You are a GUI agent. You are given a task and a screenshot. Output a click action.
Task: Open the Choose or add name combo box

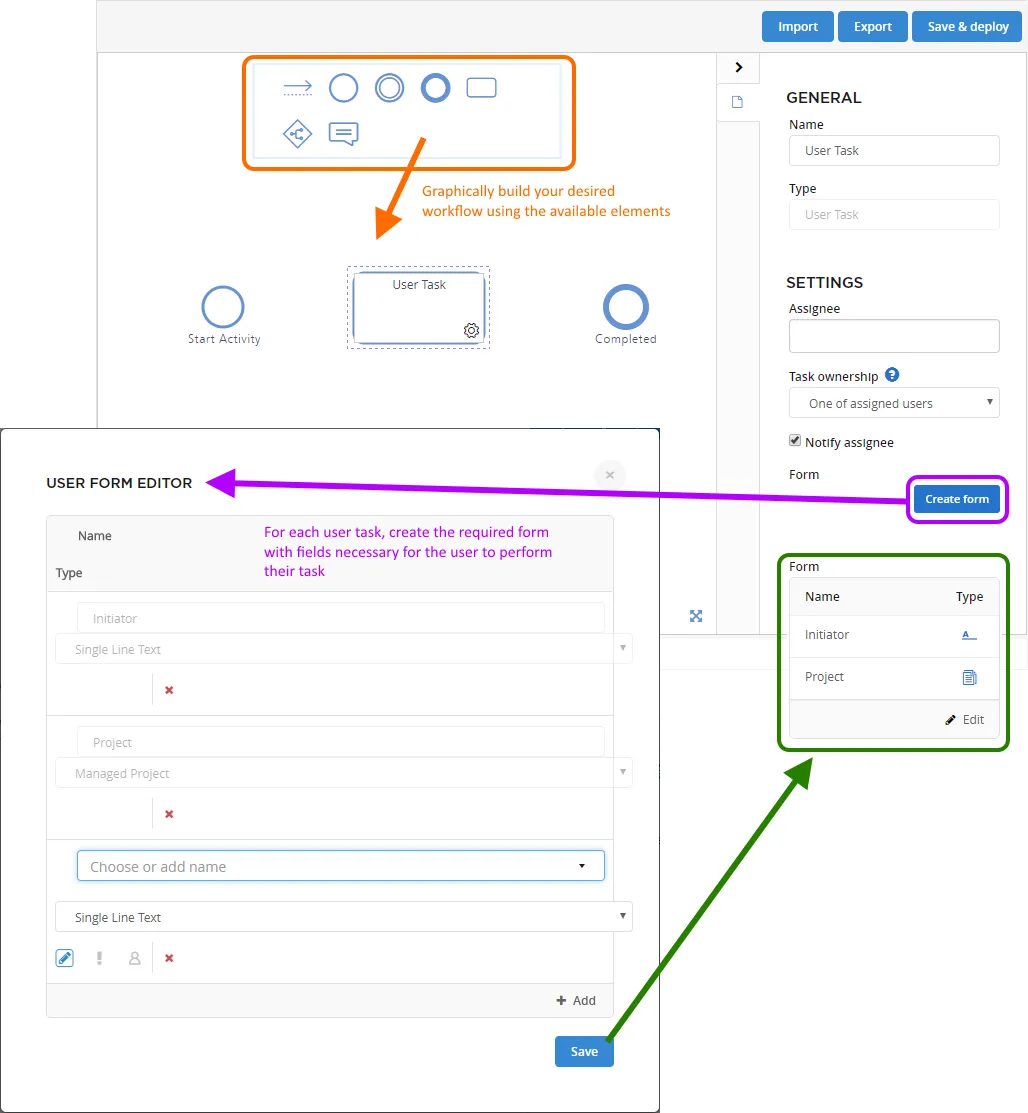coord(341,866)
